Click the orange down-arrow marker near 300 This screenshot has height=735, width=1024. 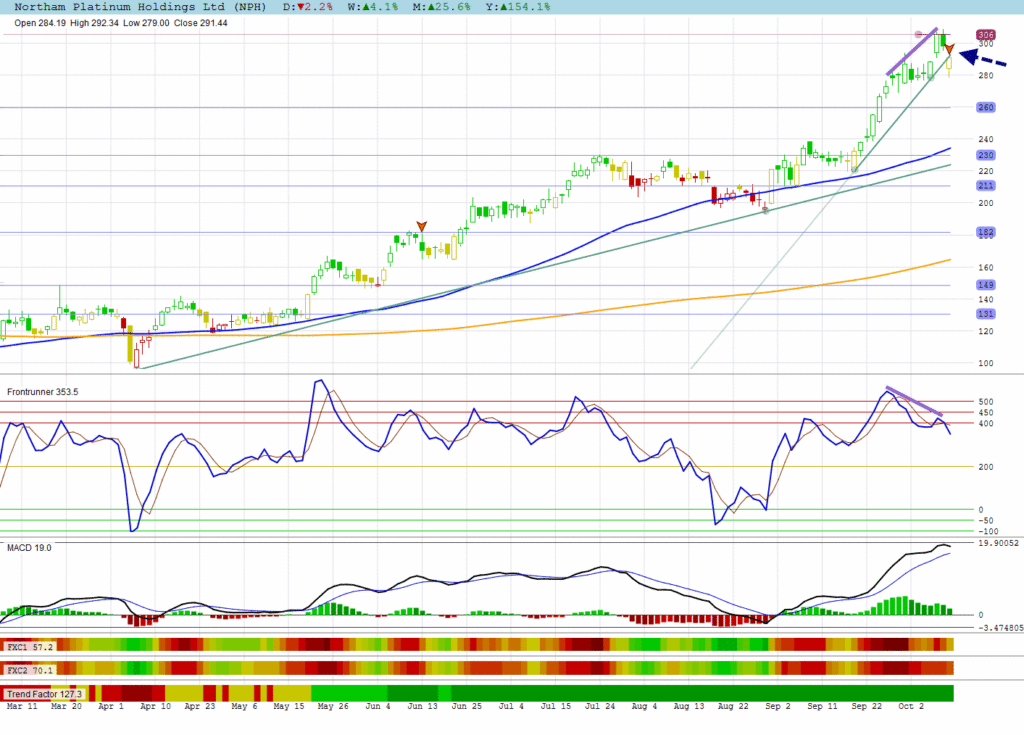(x=949, y=49)
